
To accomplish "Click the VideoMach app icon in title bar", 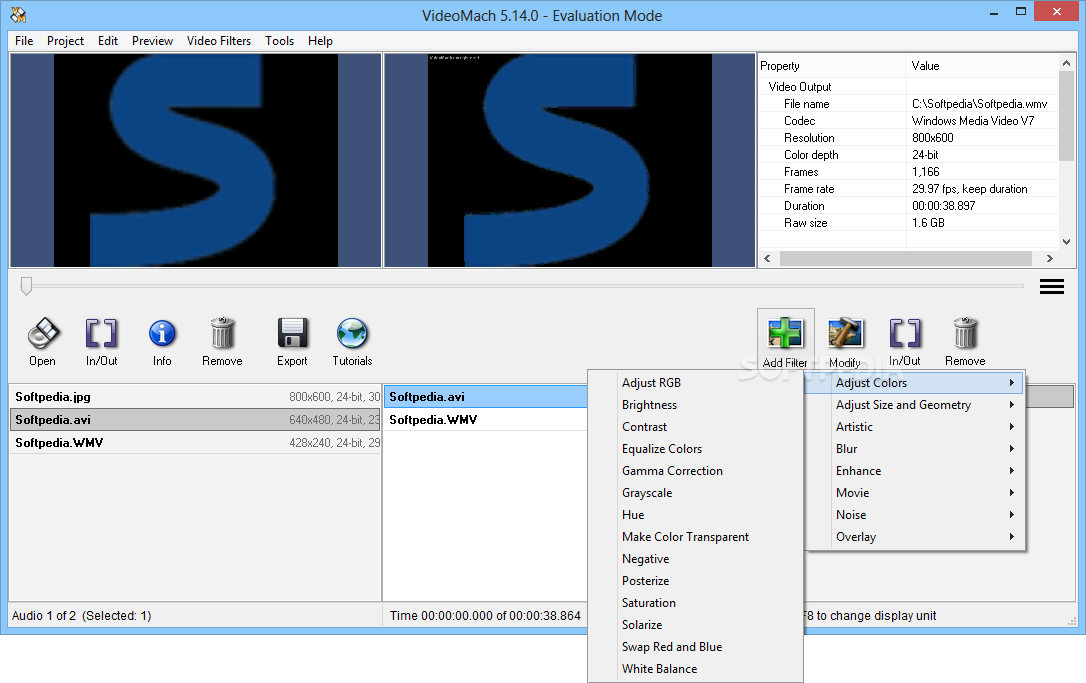I will (x=18, y=15).
